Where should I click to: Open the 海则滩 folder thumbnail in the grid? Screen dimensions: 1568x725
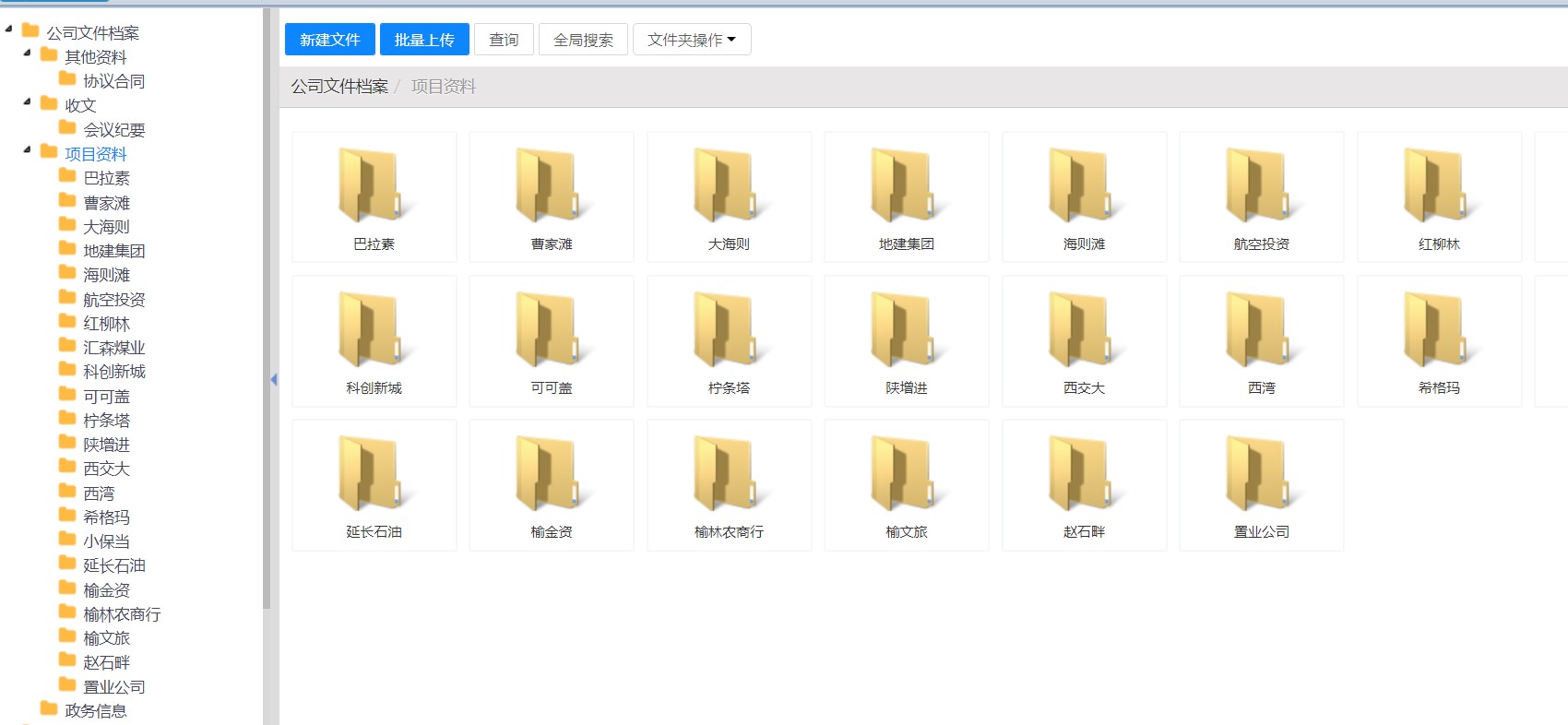click(1084, 196)
